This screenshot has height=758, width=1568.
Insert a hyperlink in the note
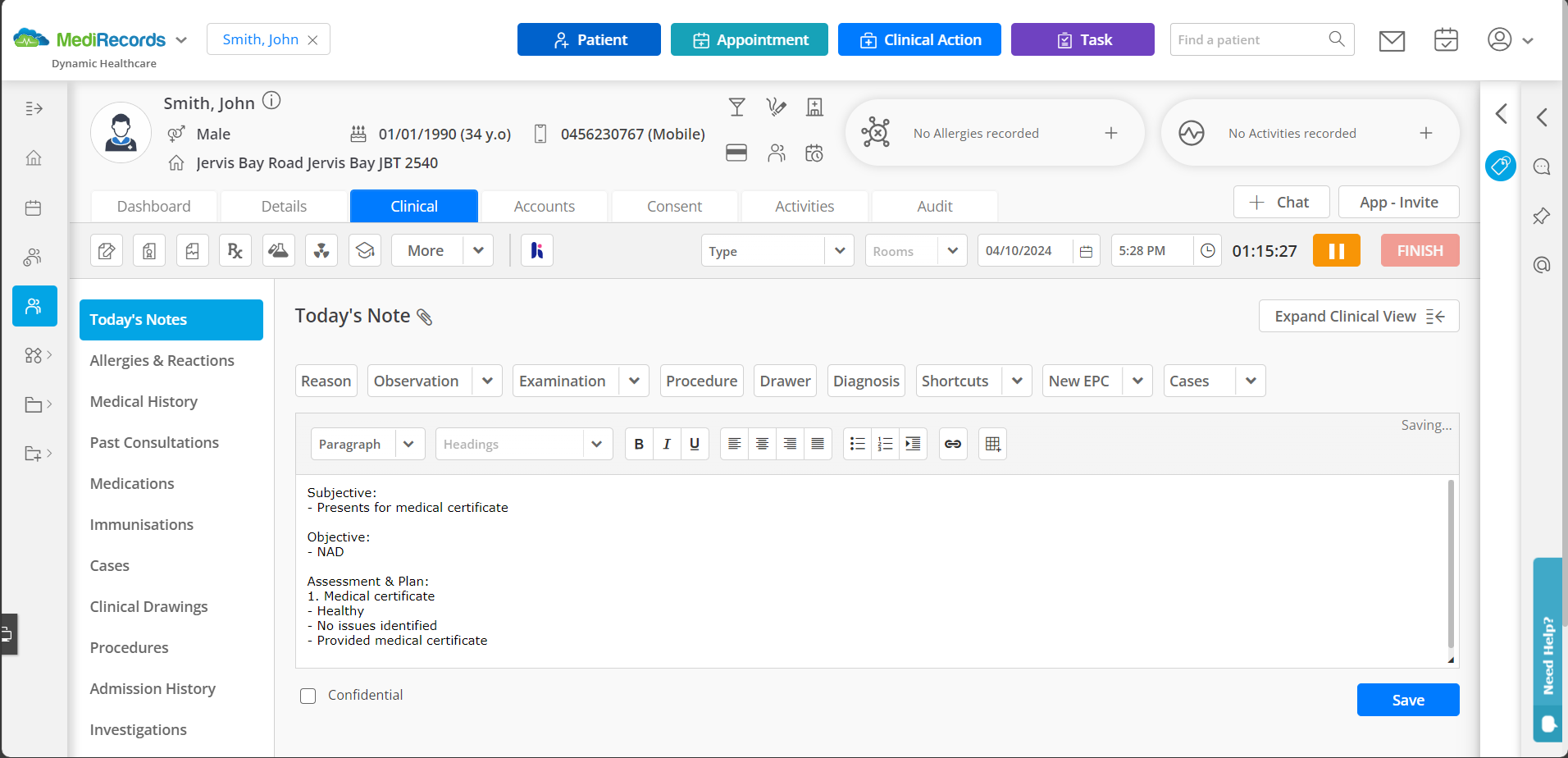(953, 444)
